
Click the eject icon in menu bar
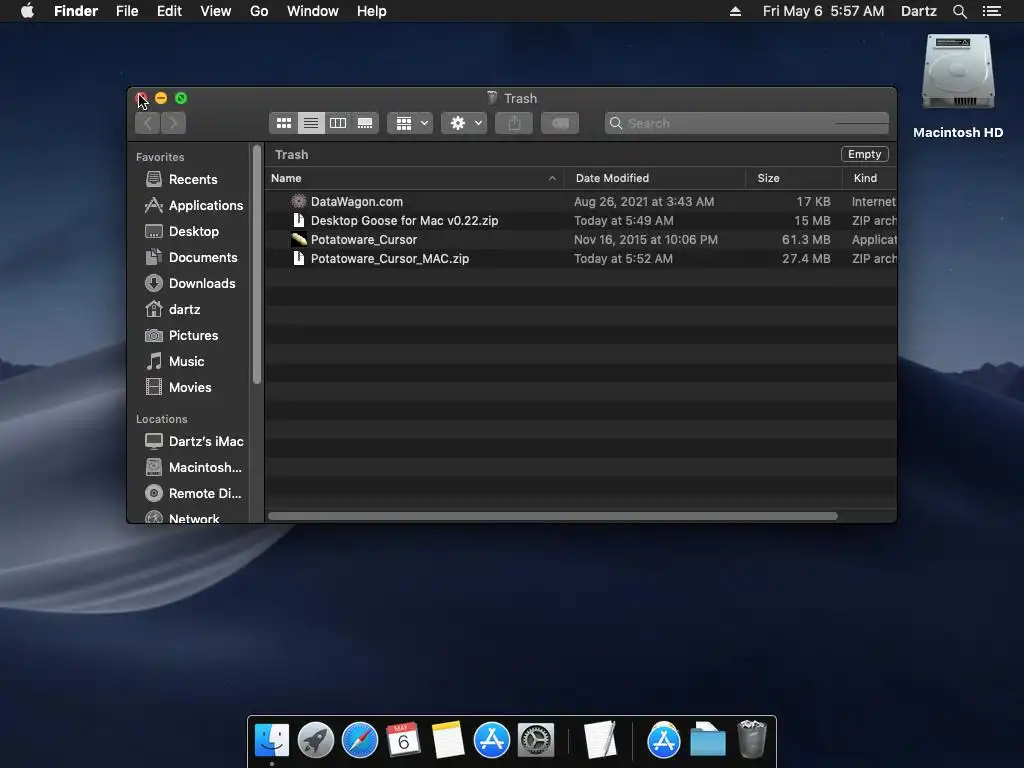click(x=735, y=11)
